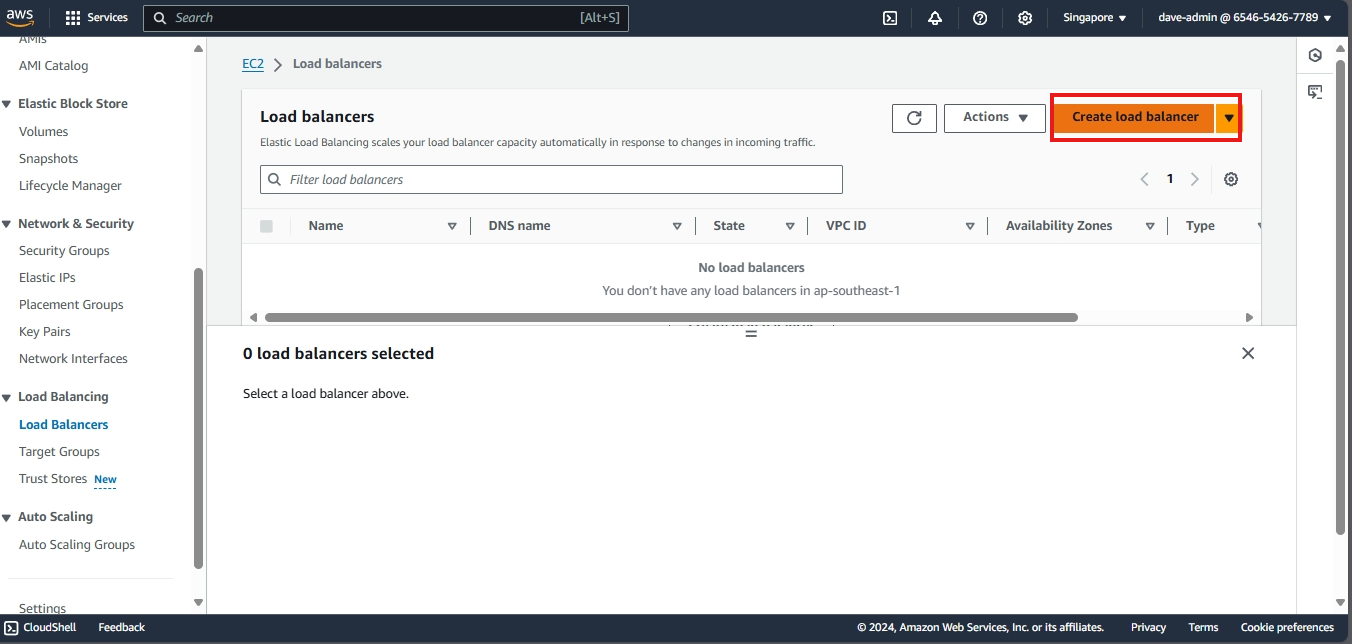This screenshot has height=644, width=1352.
Task: Open the Singapore region selector
Action: click(1094, 18)
